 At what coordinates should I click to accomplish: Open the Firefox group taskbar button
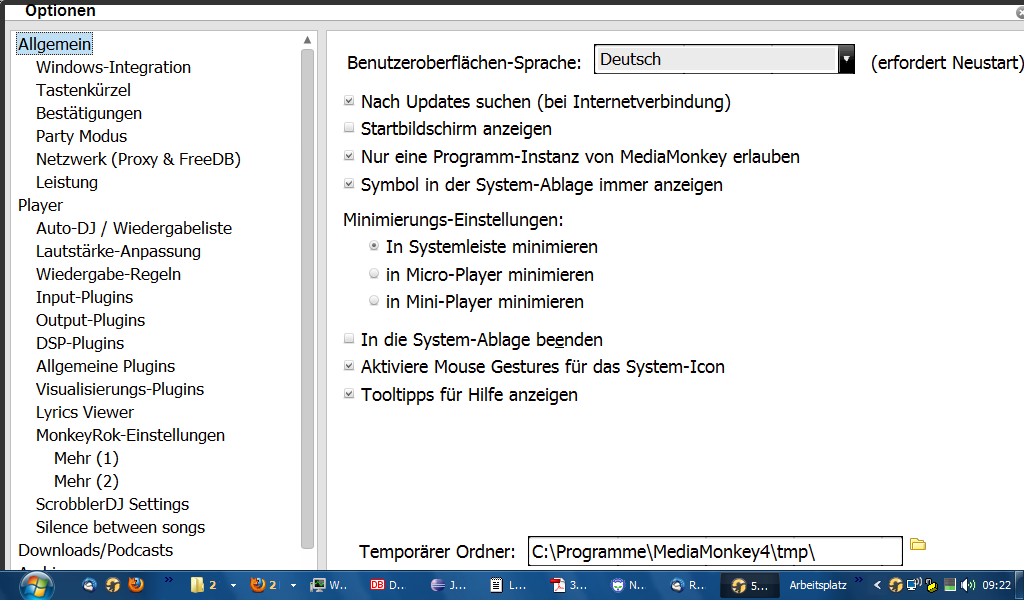tap(264, 585)
